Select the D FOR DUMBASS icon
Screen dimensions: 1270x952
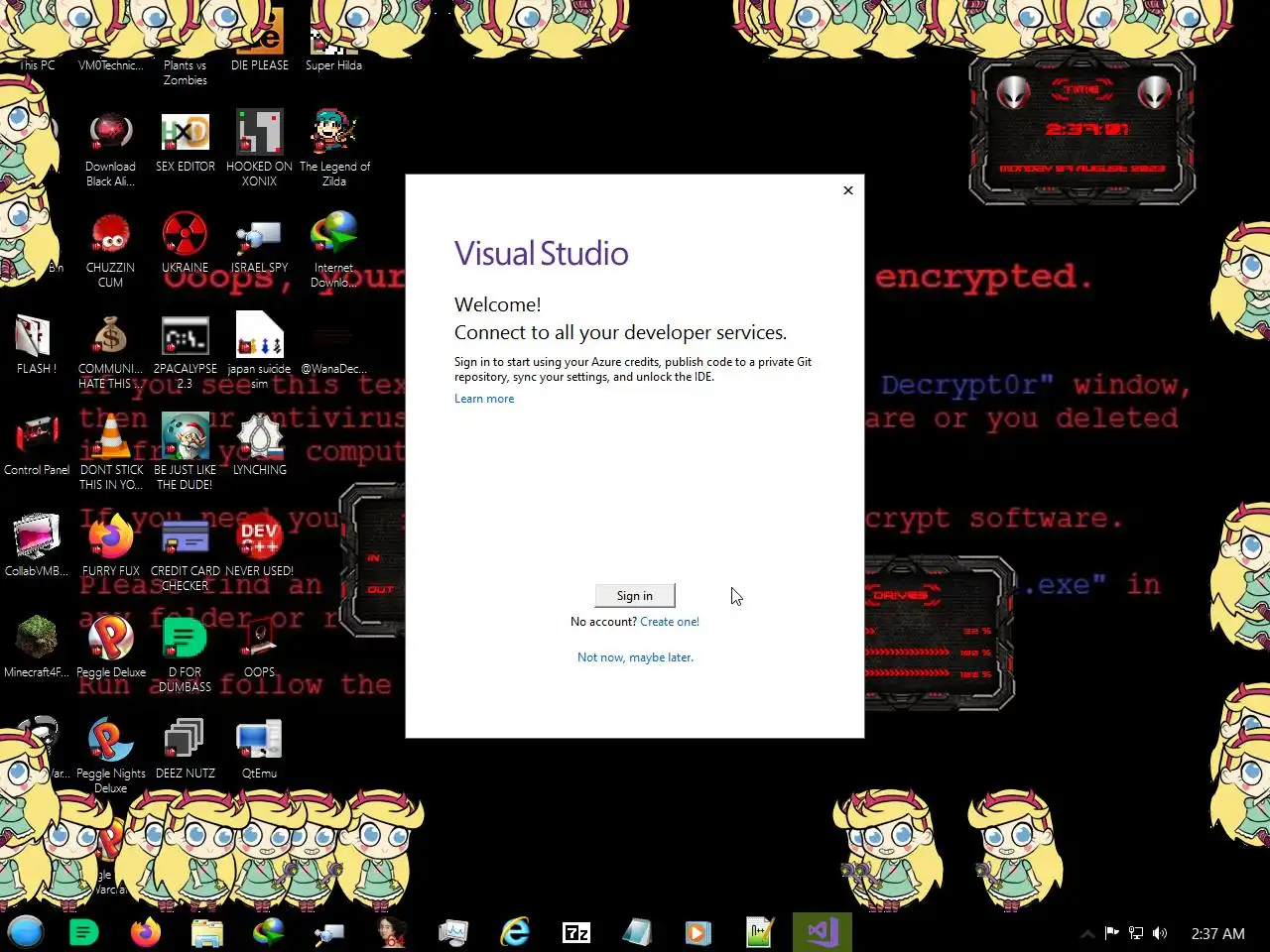pos(186,654)
